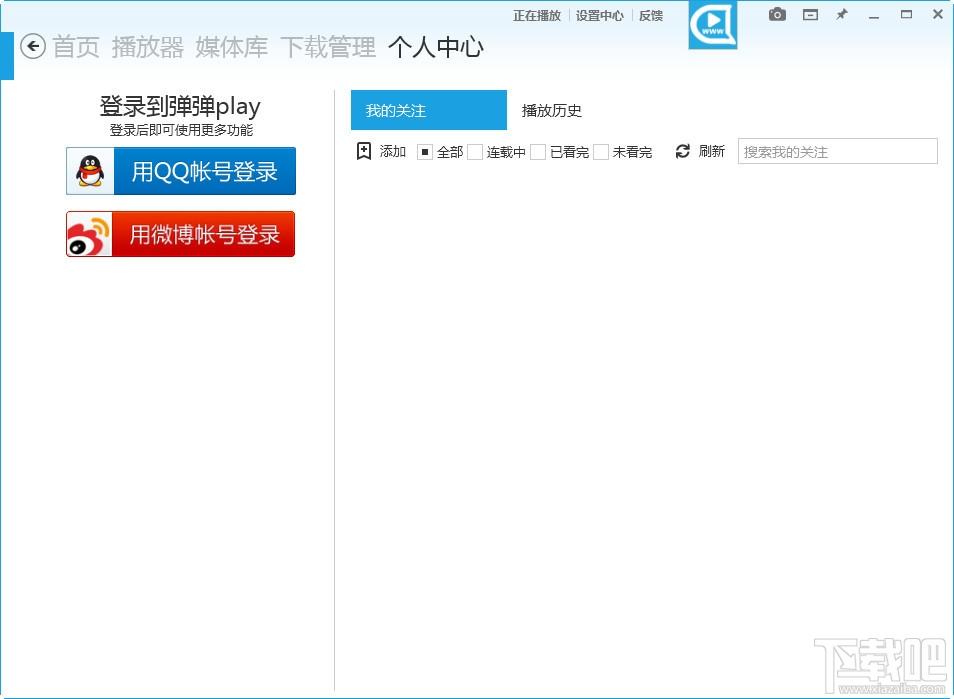Open the 设置中心 link
This screenshot has width=954, height=699.
(x=600, y=16)
